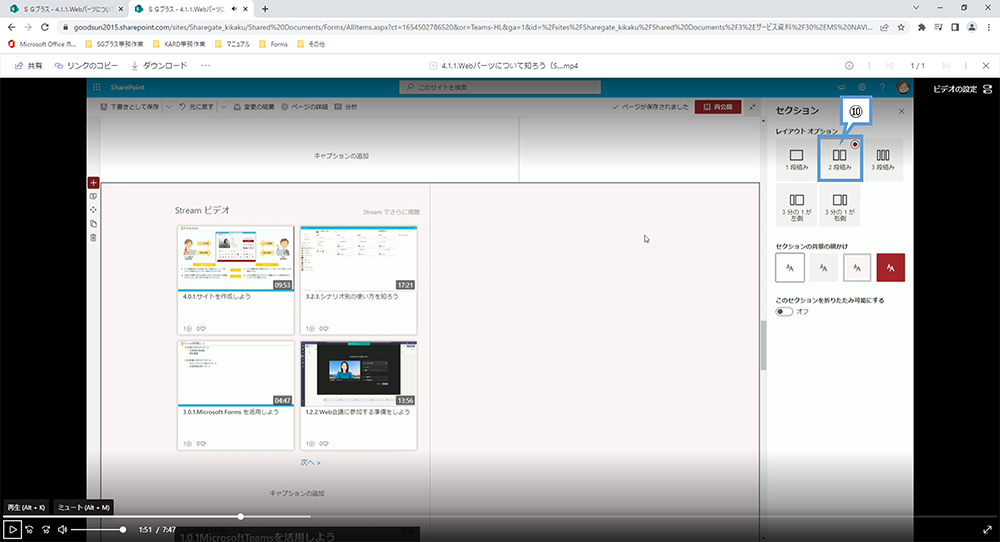Seek on the video progress bar
This screenshot has height=542, width=1000.
tap(500, 516)
